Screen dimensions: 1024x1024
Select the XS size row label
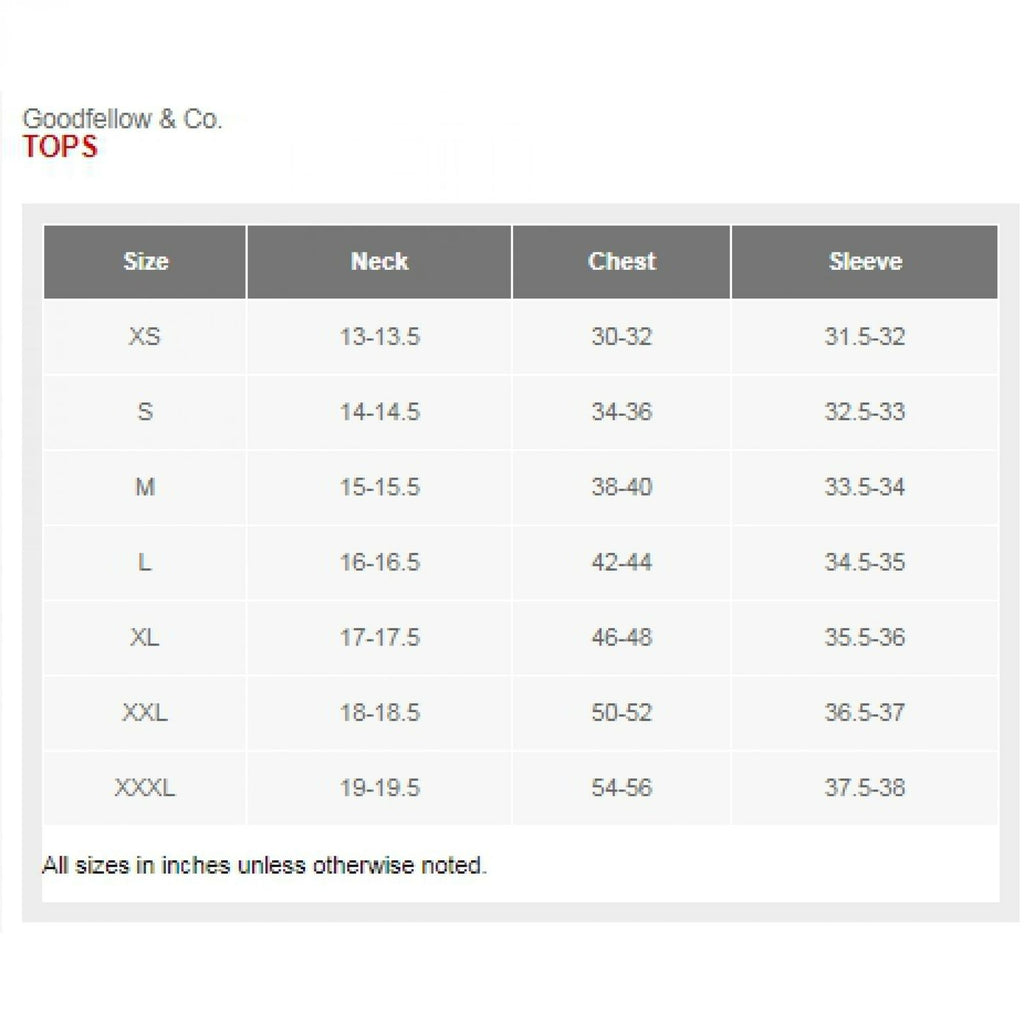[x=145, y=337]
